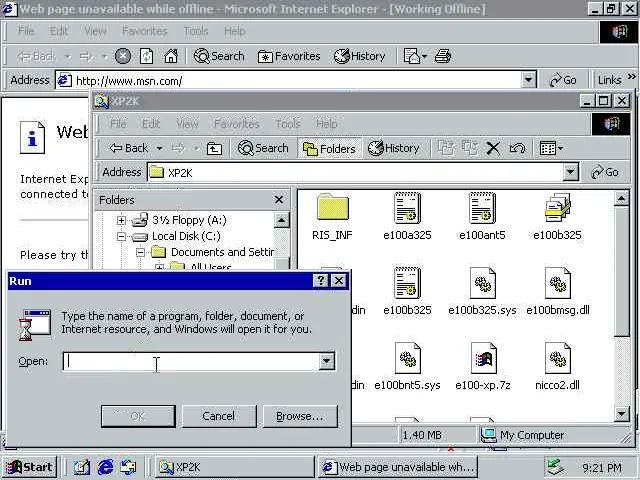Open Favorites in Internet Explorer toolbar
Image resolution: width=640 pixels, height=480 pixels.
coord(289,56)
